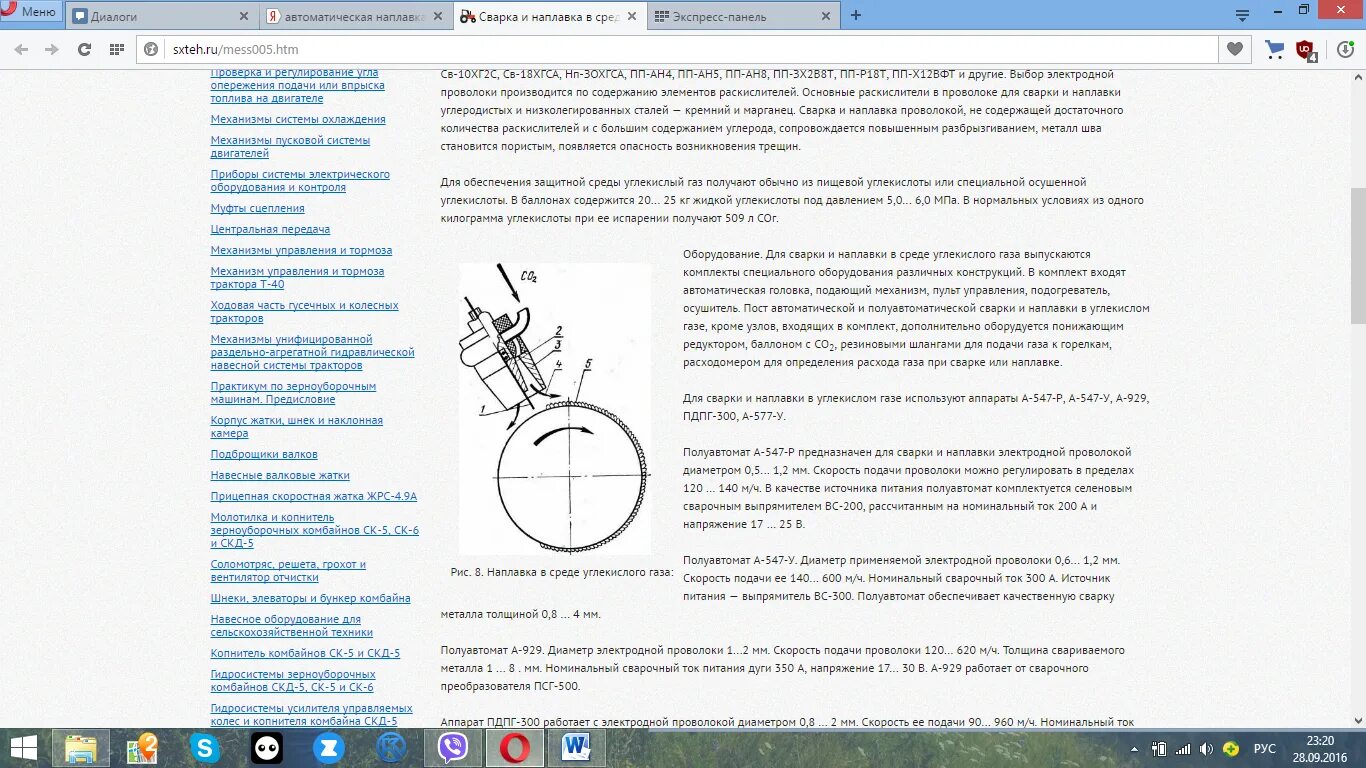1366x768 pixels.
Task: Open the white-eyes black icon app on taskbar
Action: (x=267, y=748)
